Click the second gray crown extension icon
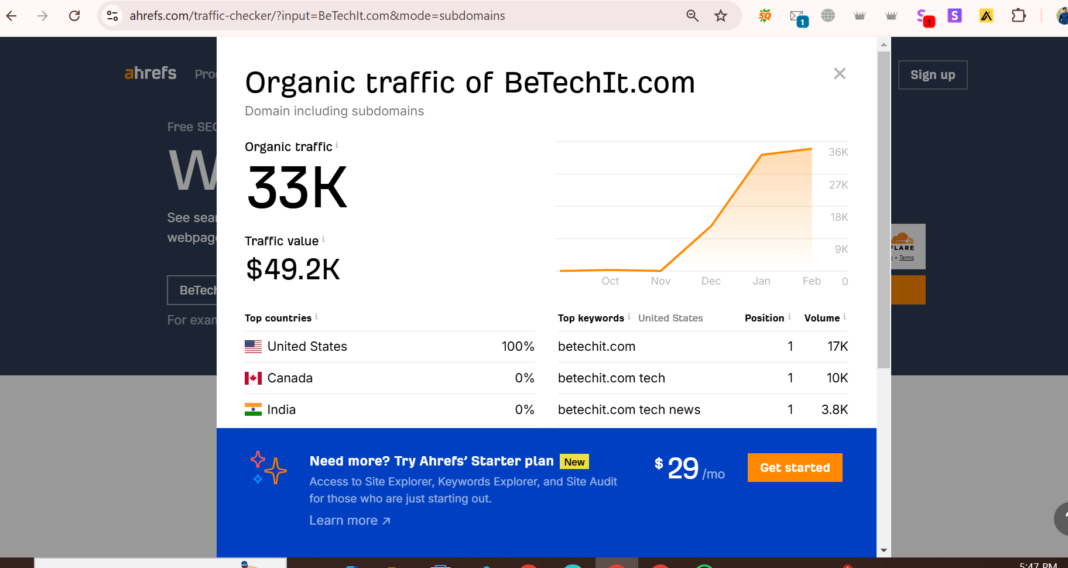Image resolution: width=1068 pixels, height=568 pixels. 891,16
